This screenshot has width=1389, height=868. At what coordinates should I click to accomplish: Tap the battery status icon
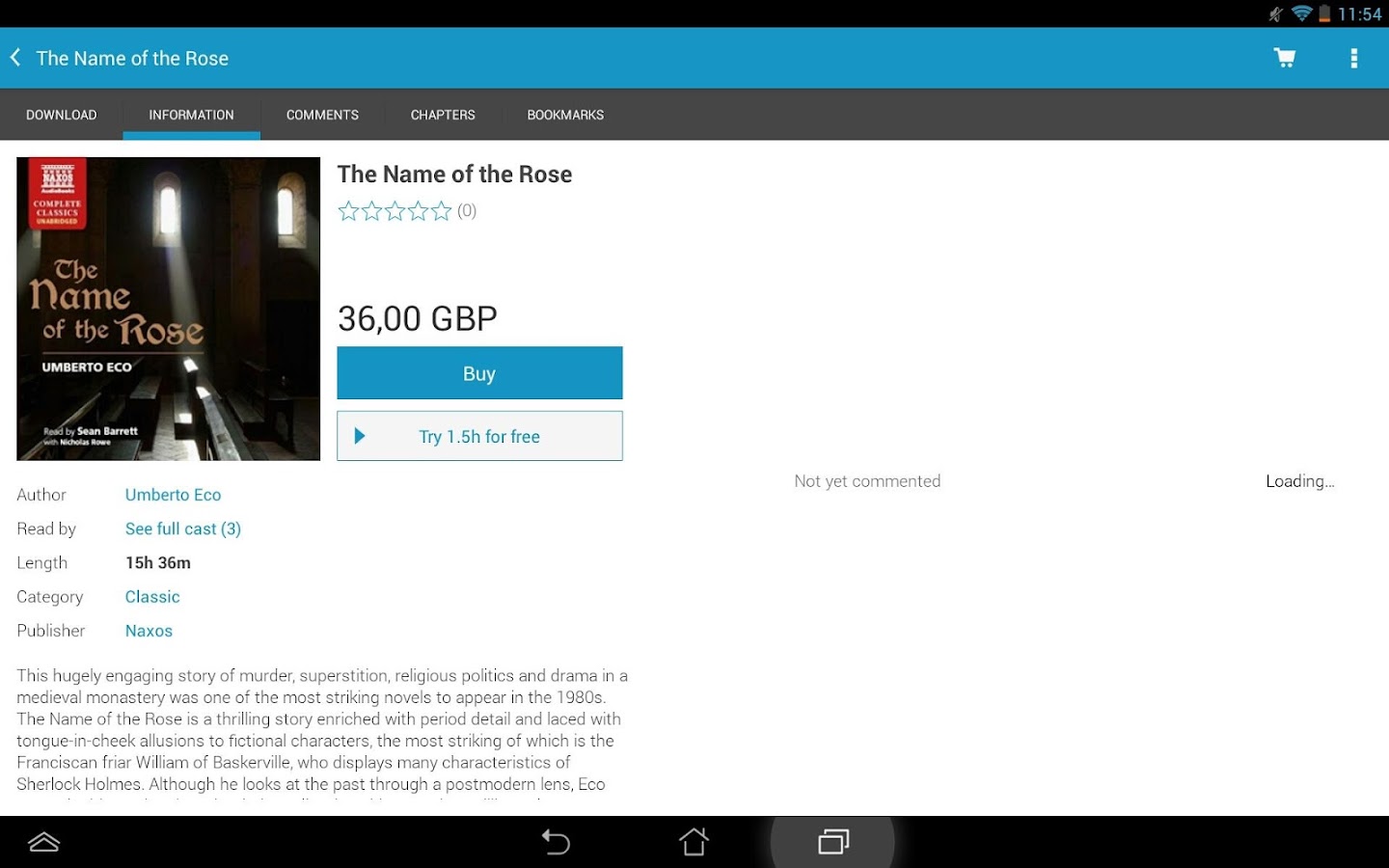click(x=1324, y=14)
